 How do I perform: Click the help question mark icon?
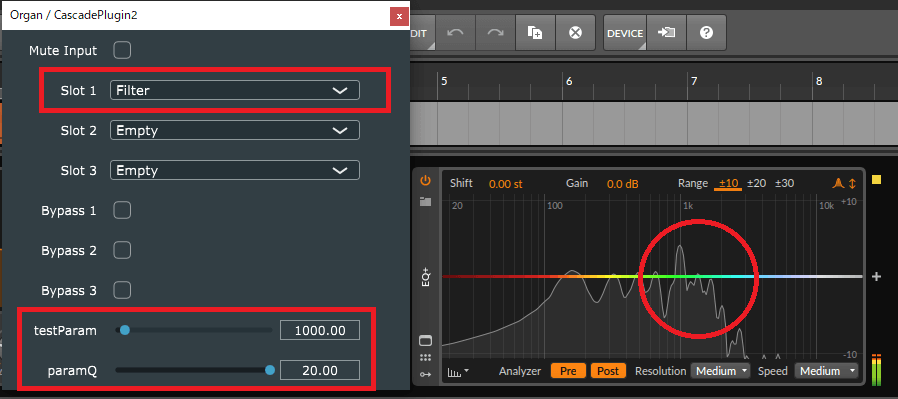tap(706, 33)
